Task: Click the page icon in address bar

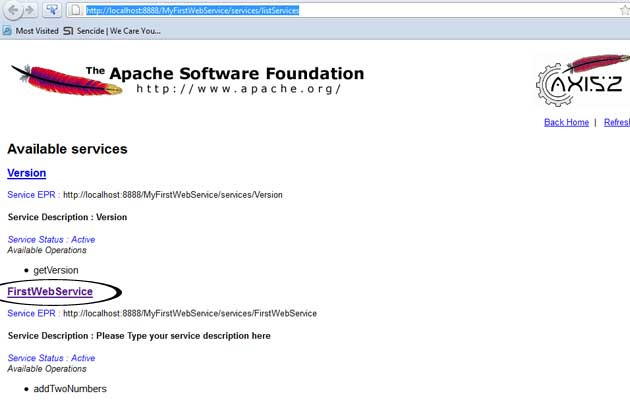Action: coord(75,10)
